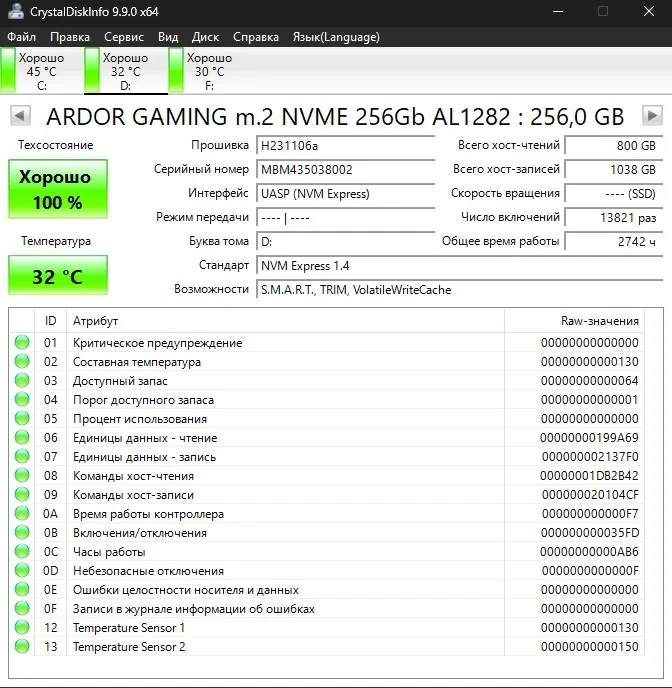The image size is (672, 688).
Task: Click total host reads value 800 GB
Action: coord(614,145)
